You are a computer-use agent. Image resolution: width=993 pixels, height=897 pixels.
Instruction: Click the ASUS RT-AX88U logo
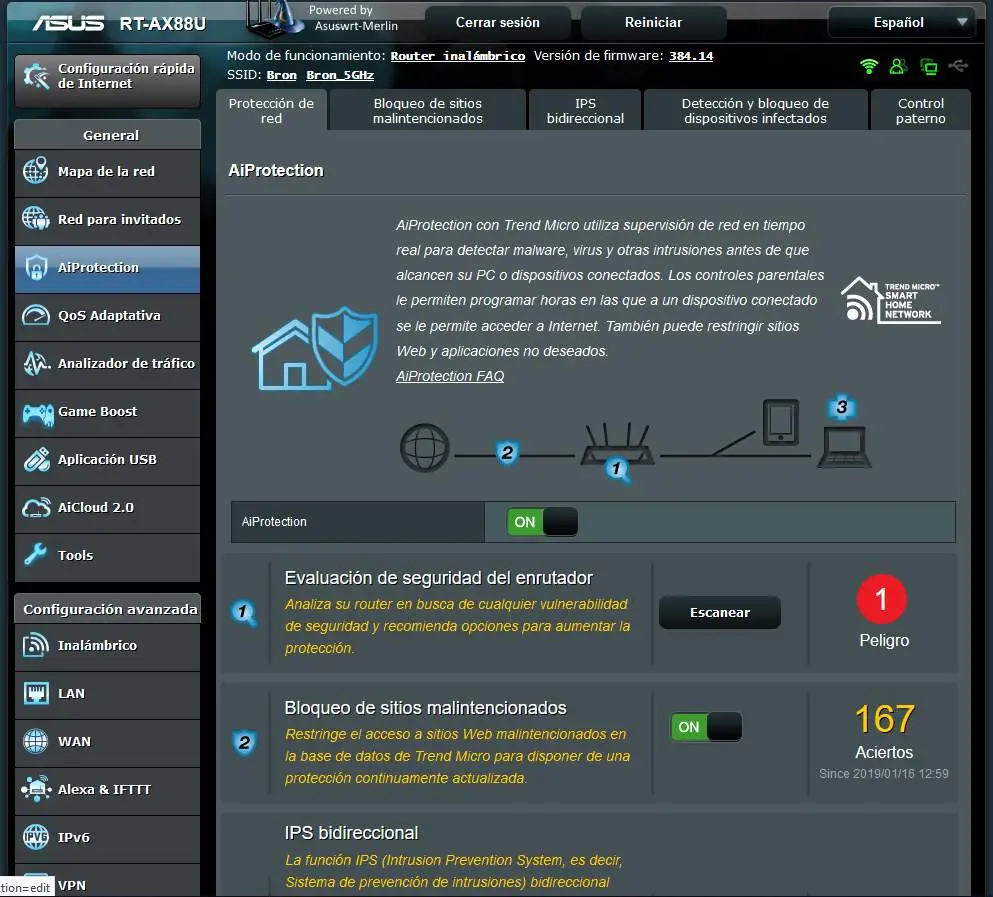click(x=118, y=23)
